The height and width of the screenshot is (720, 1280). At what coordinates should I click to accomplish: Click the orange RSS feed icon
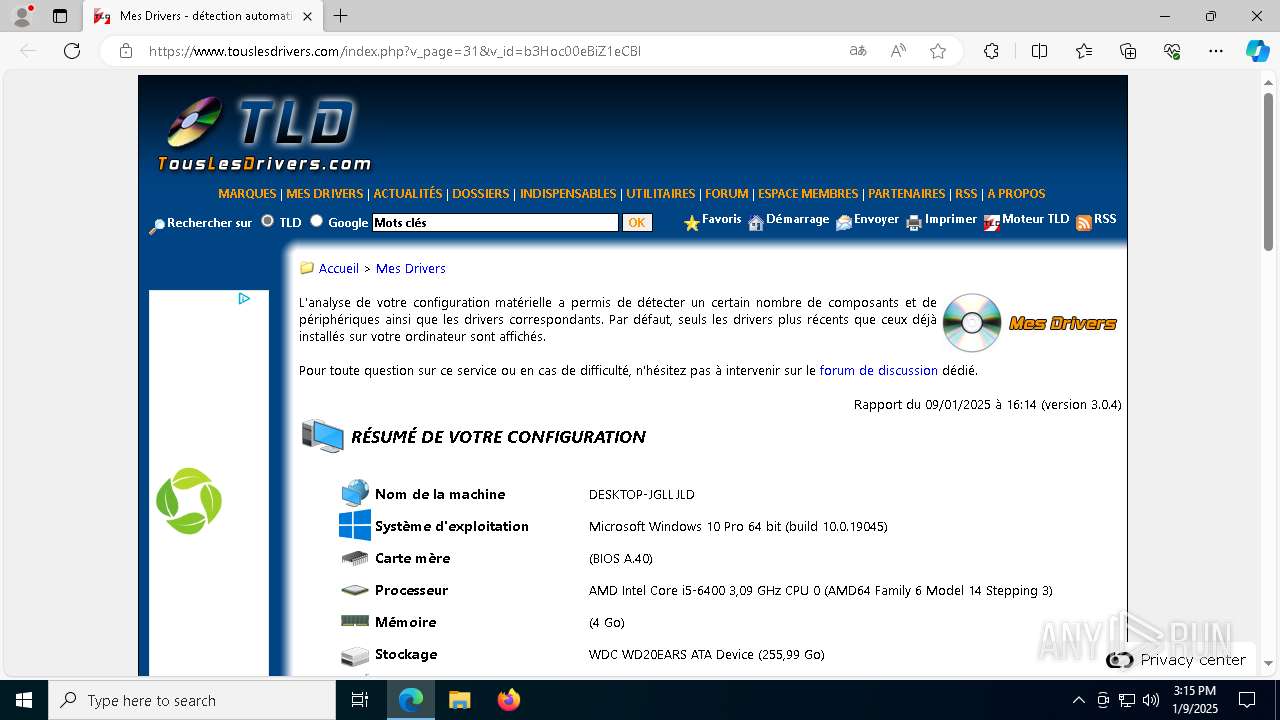coord(1083,223)
